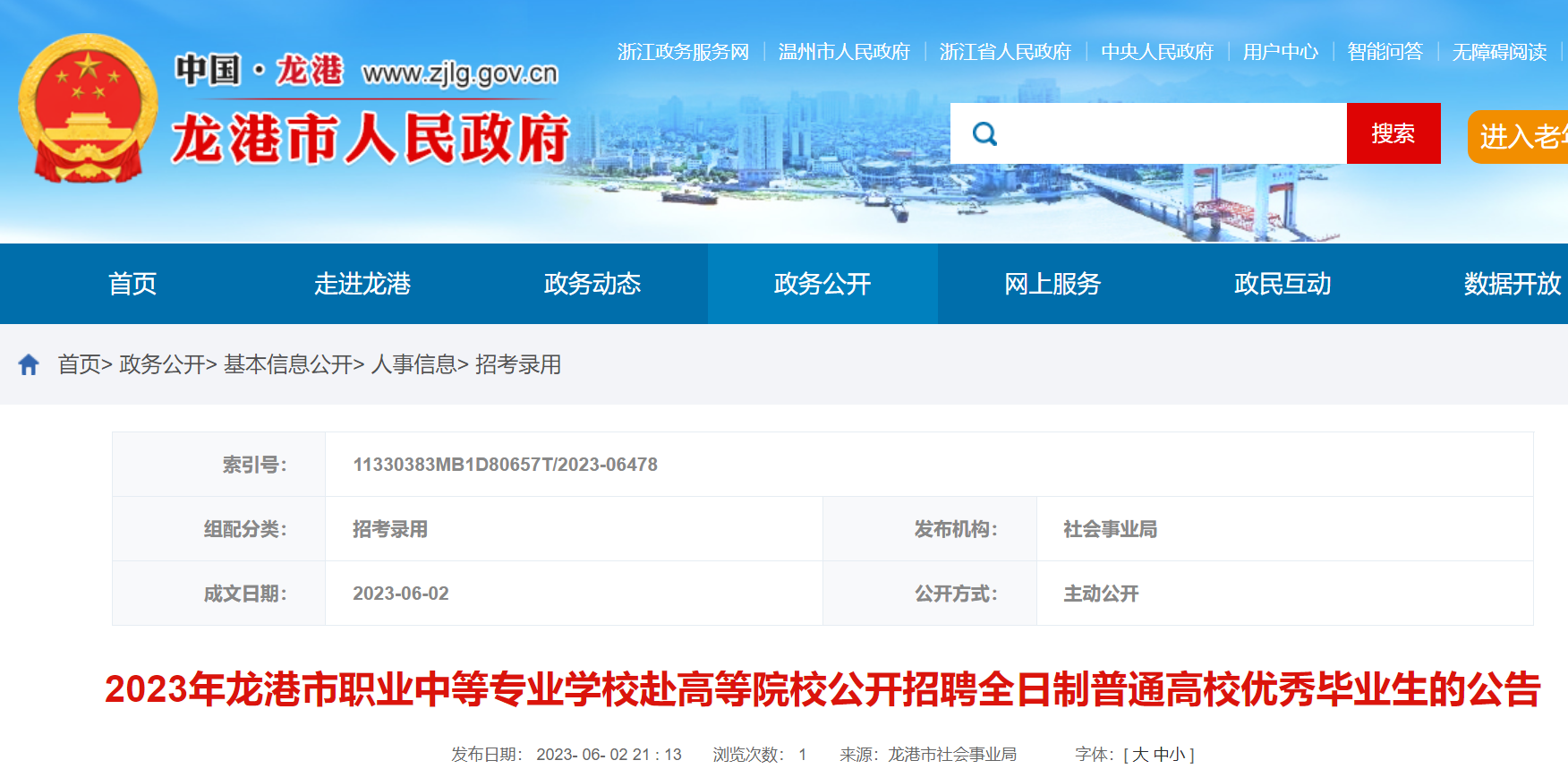Visit 浙江省人民政府 top link
The width and height of the screenshot is (1568, 769).
point(1005,52)
